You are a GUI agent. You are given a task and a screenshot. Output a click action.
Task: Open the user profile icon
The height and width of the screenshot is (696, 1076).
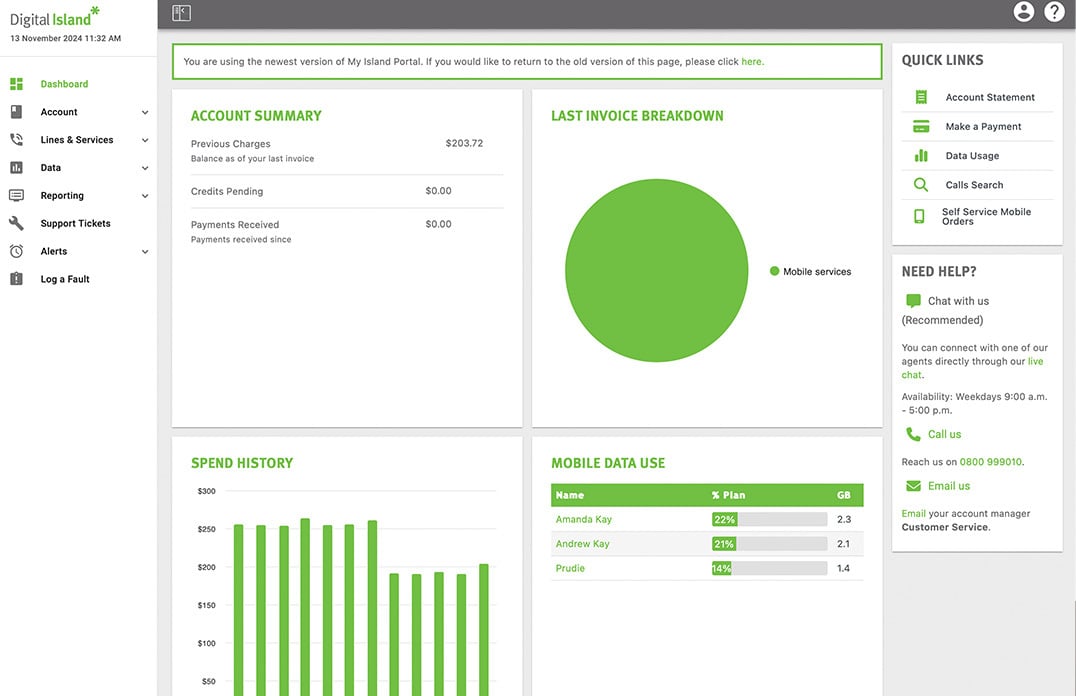pos(1023,12)
